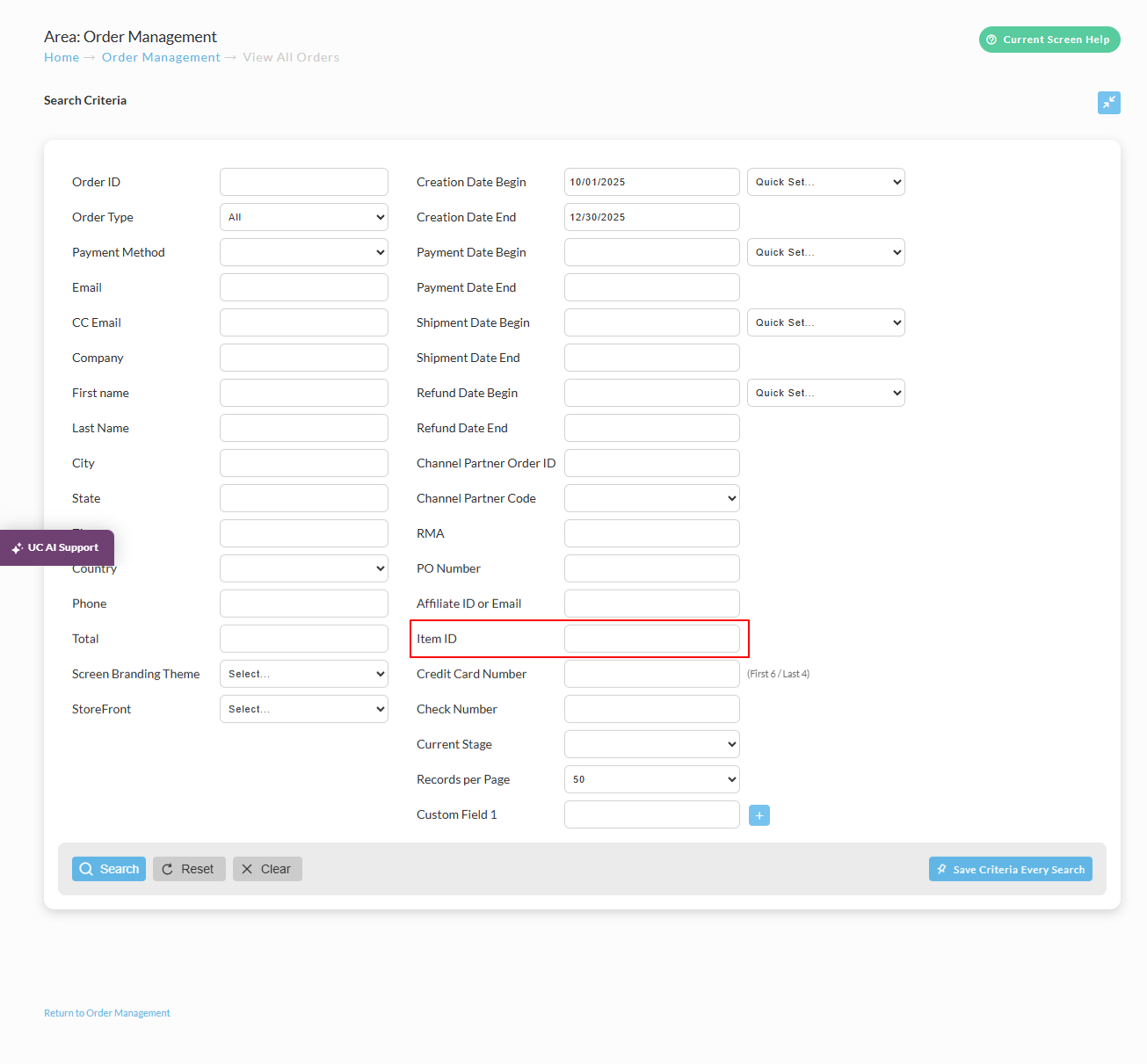Click Save Criteria Every Search
Image resolution: width=1147 pixels, height=1064 pixels.
click(x=1011, y=869)
